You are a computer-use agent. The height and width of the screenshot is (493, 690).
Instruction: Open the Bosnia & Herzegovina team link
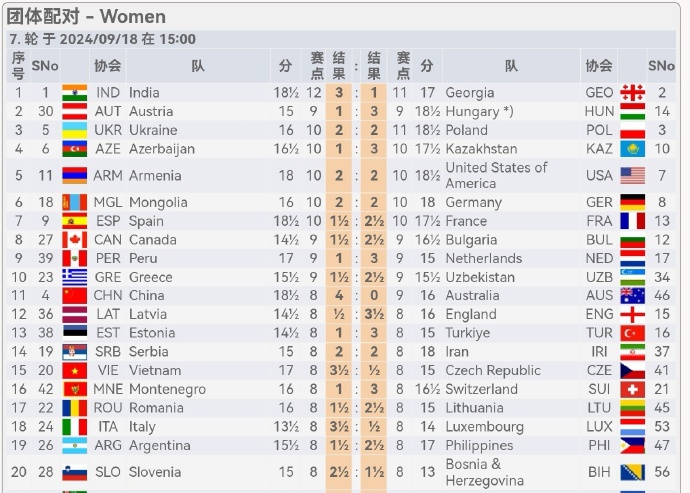(484, 472)
